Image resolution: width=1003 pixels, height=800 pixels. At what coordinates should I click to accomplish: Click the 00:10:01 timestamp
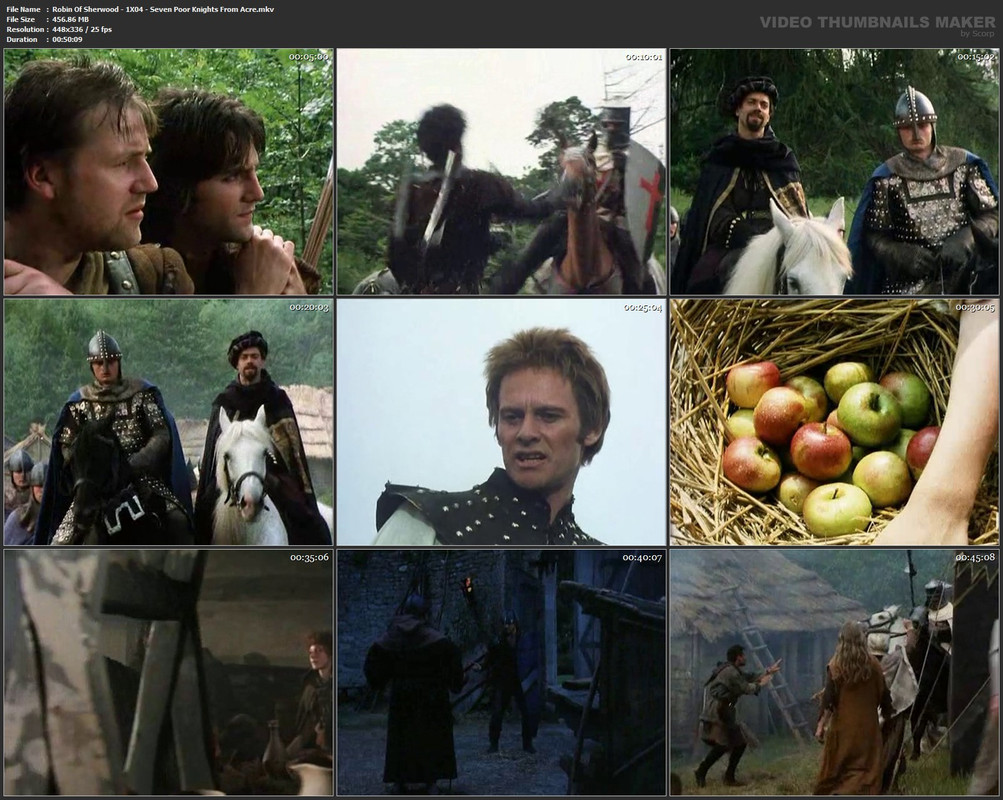pyautogui.click(x=644, y=57)
